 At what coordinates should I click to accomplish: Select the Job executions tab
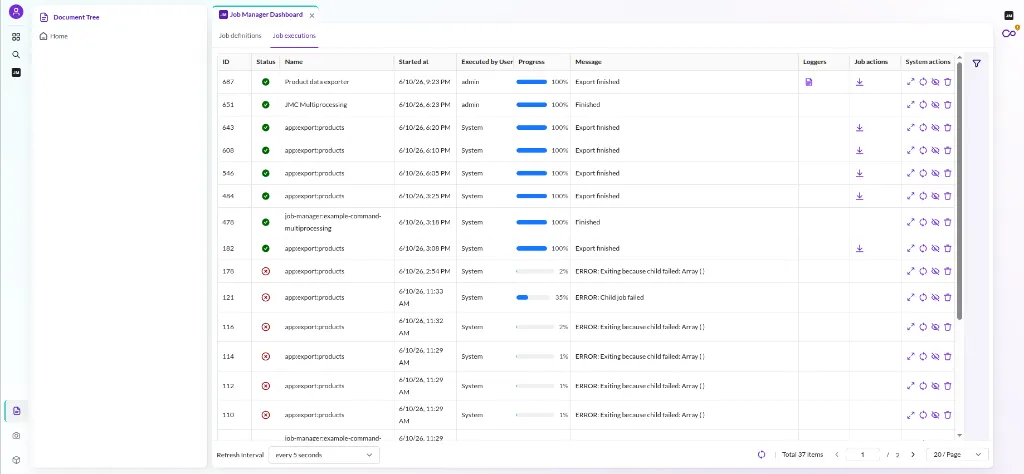294,36
